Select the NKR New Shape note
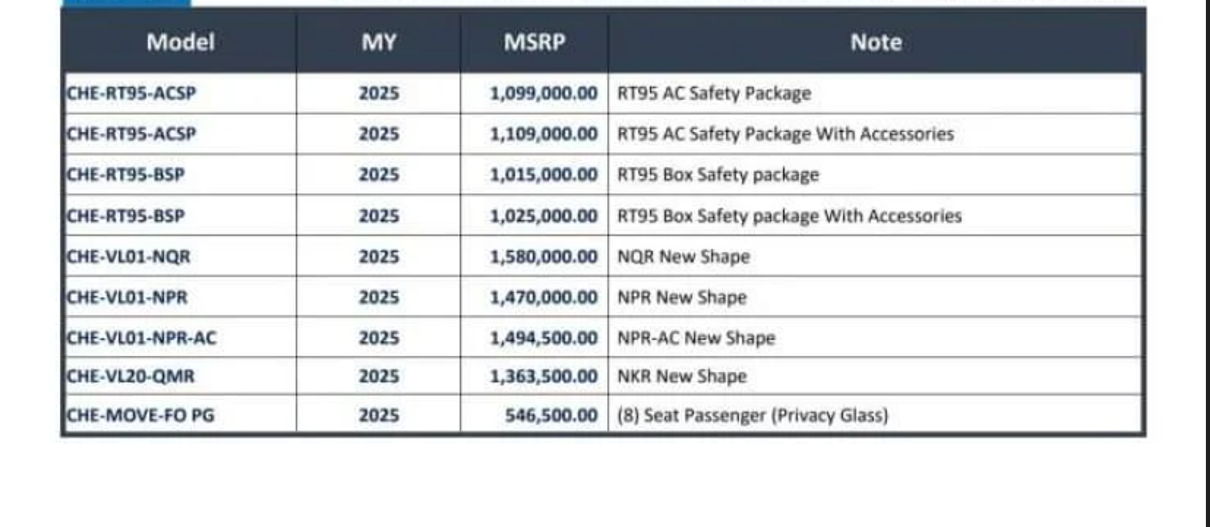This screenshot has width=1210, height=527. [x=682, y=377]
